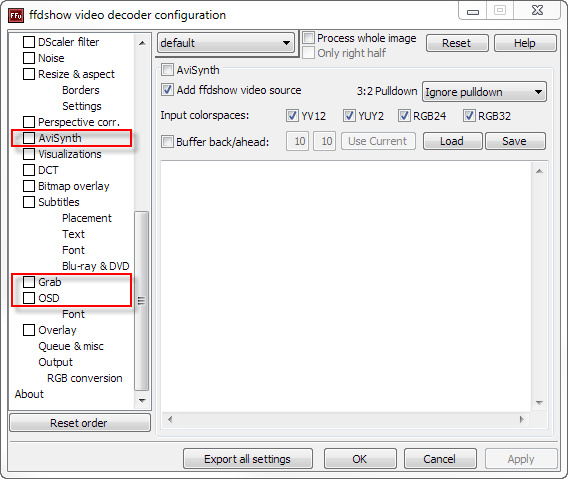Click script area scroll right arrow
The width and height of the screenshot is (568, 479).
(522, 419)
